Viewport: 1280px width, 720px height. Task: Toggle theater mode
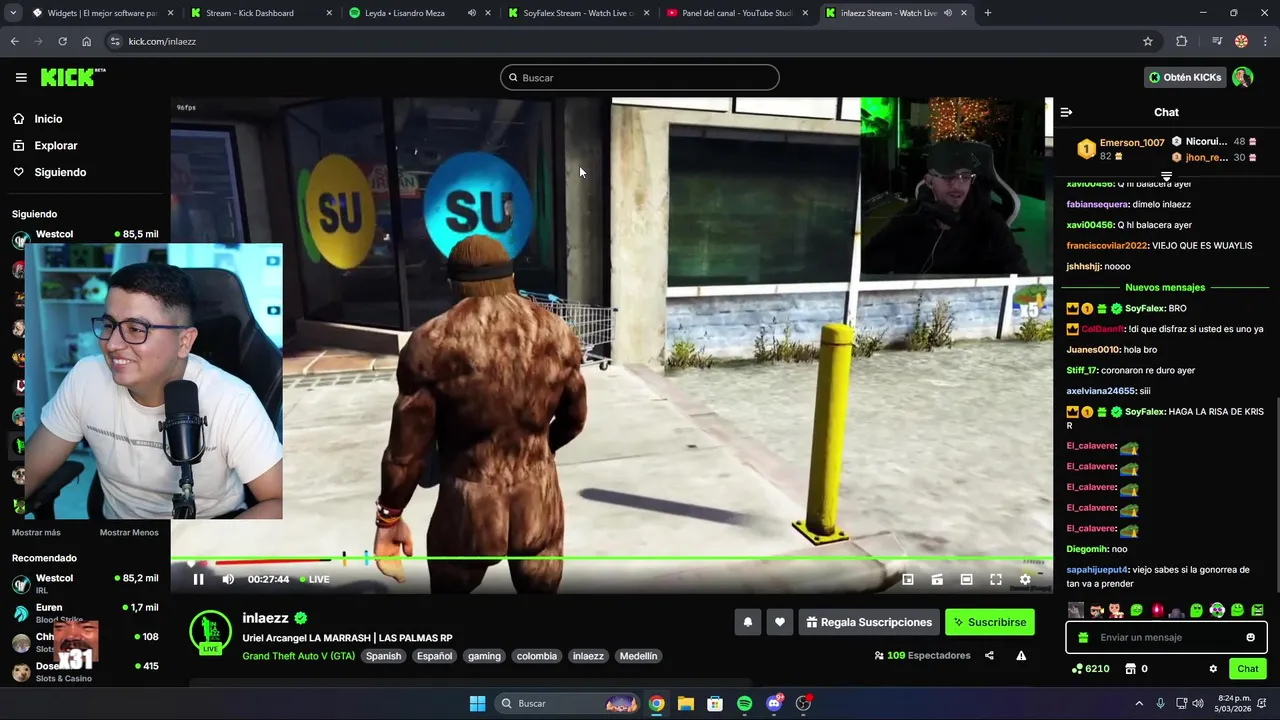tap(966, 579)
